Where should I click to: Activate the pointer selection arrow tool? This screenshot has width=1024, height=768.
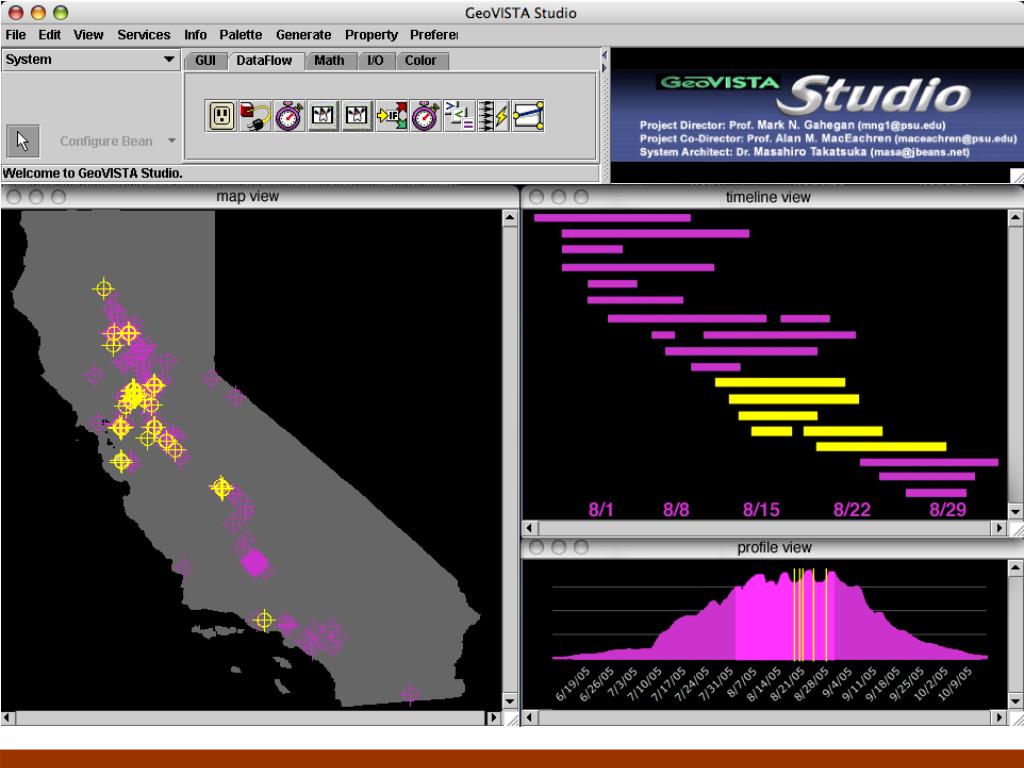pyautogui.click(x=23, y=140)
